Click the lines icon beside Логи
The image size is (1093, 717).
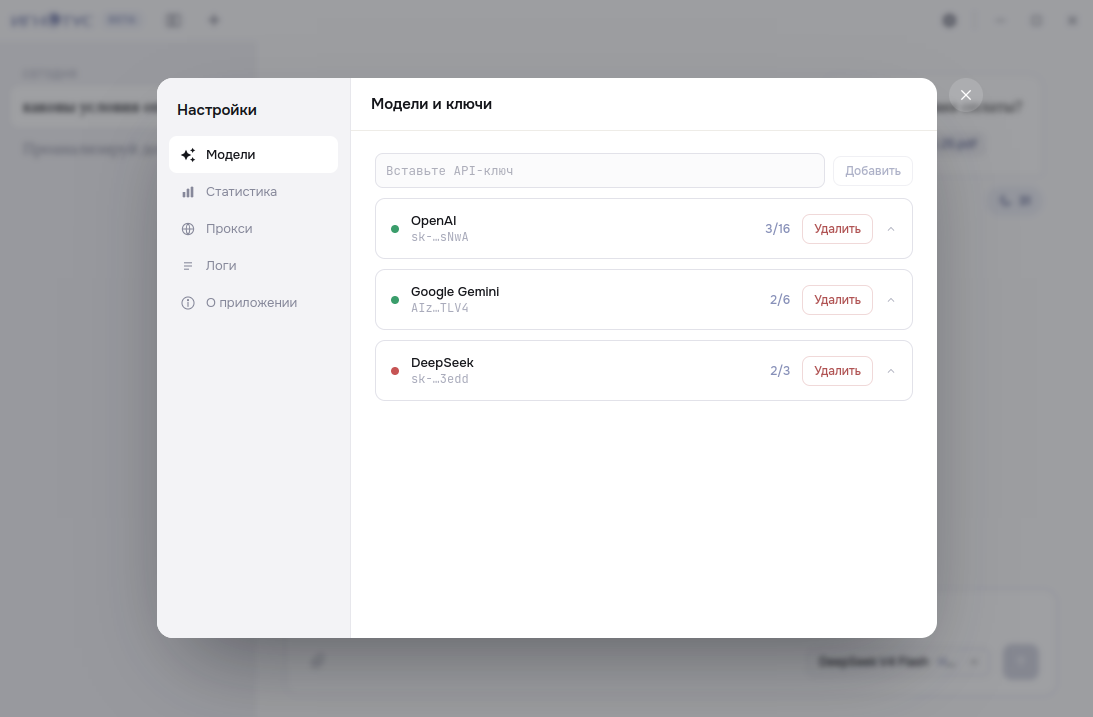coord(188,265)
